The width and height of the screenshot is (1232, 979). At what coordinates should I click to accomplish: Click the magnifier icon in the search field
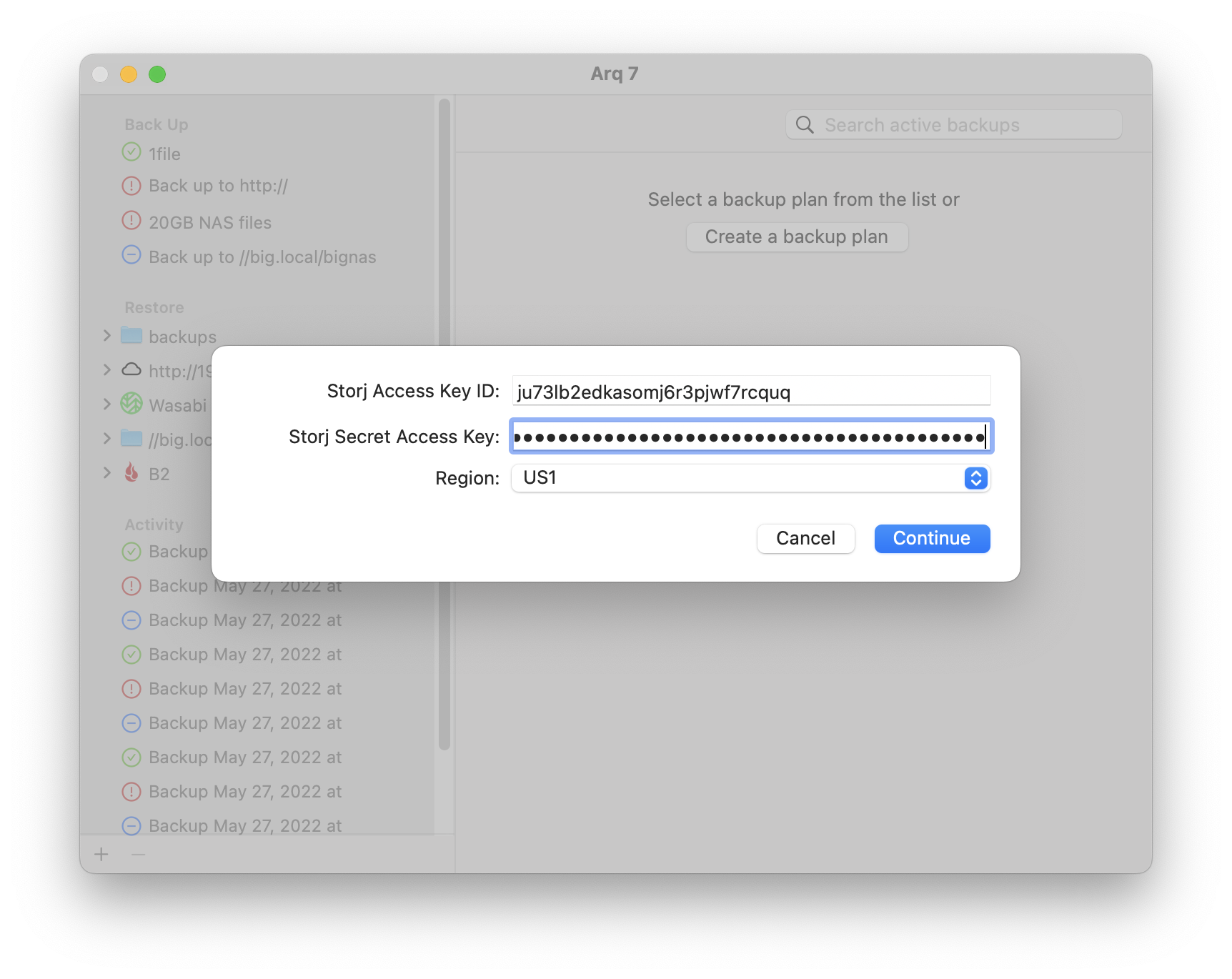tap(805, 125)
